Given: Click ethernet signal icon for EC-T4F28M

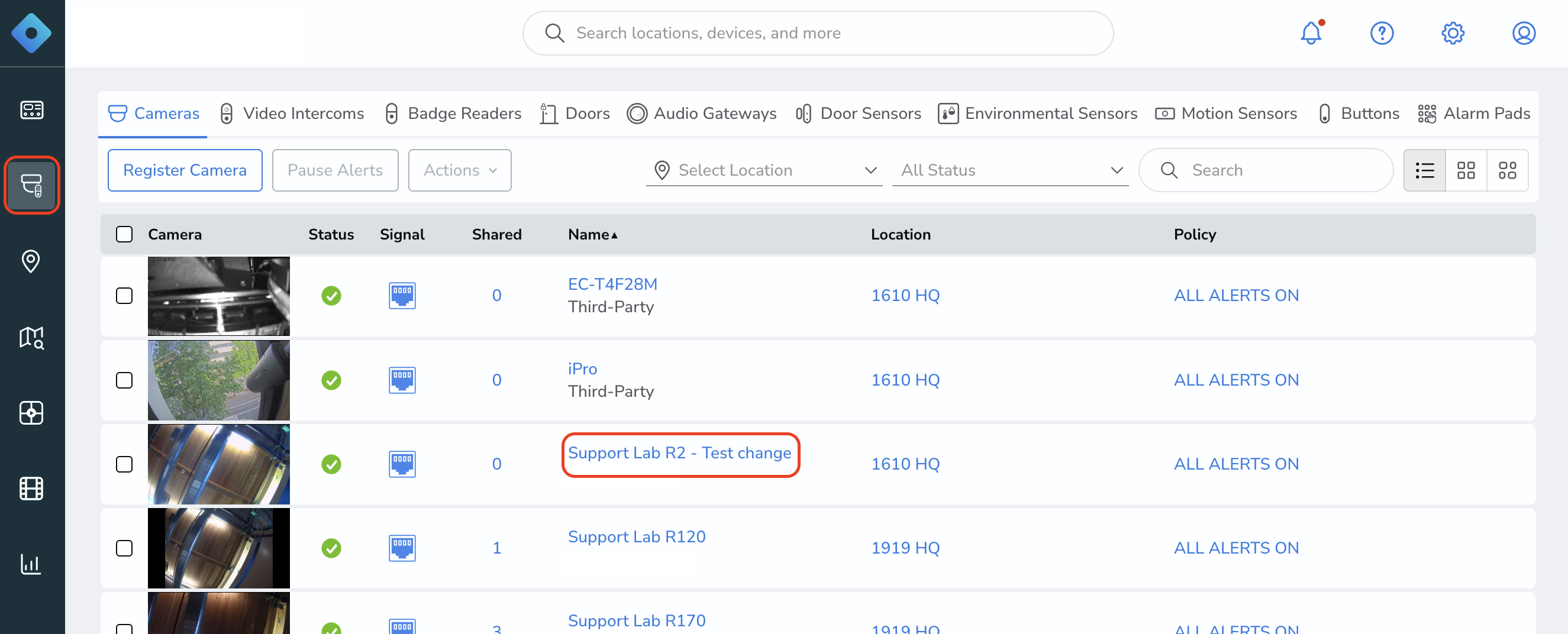Looking at the screenshot, I should (x=402, y=296).
